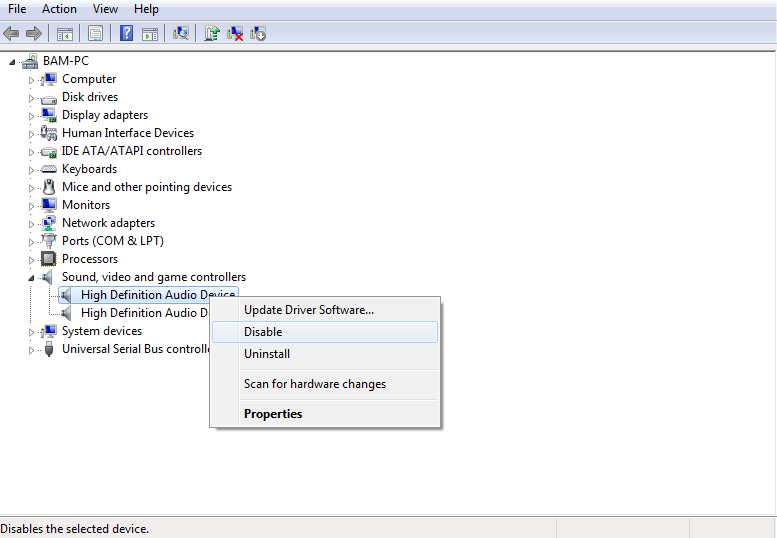Image resolution: width=777 pixels, height=538 pixels.
Task: Expand the Human Interface Devices node
Action: coord(31,134)
